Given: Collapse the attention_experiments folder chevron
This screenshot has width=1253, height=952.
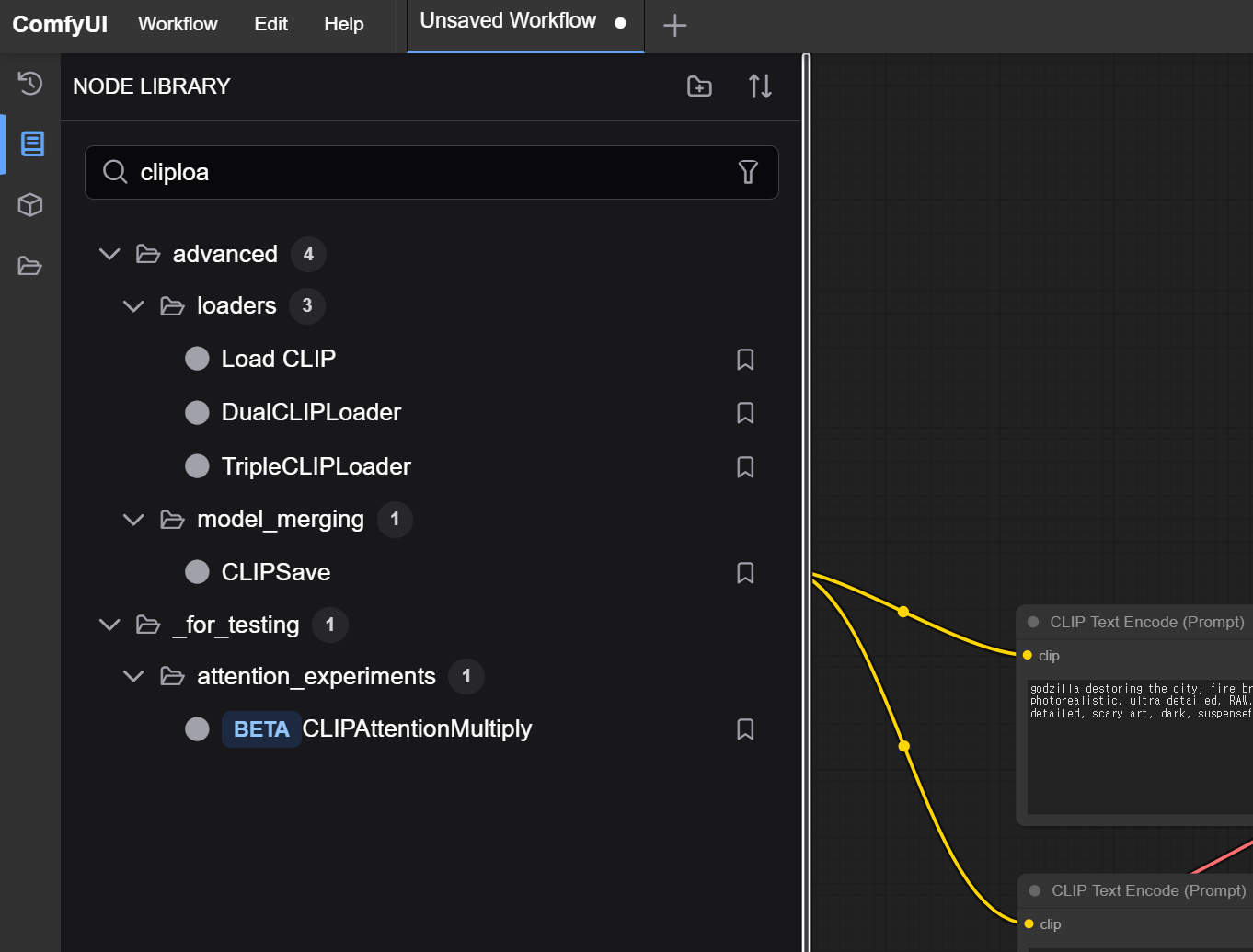Looking at the screenshot, I should (133, 677).
